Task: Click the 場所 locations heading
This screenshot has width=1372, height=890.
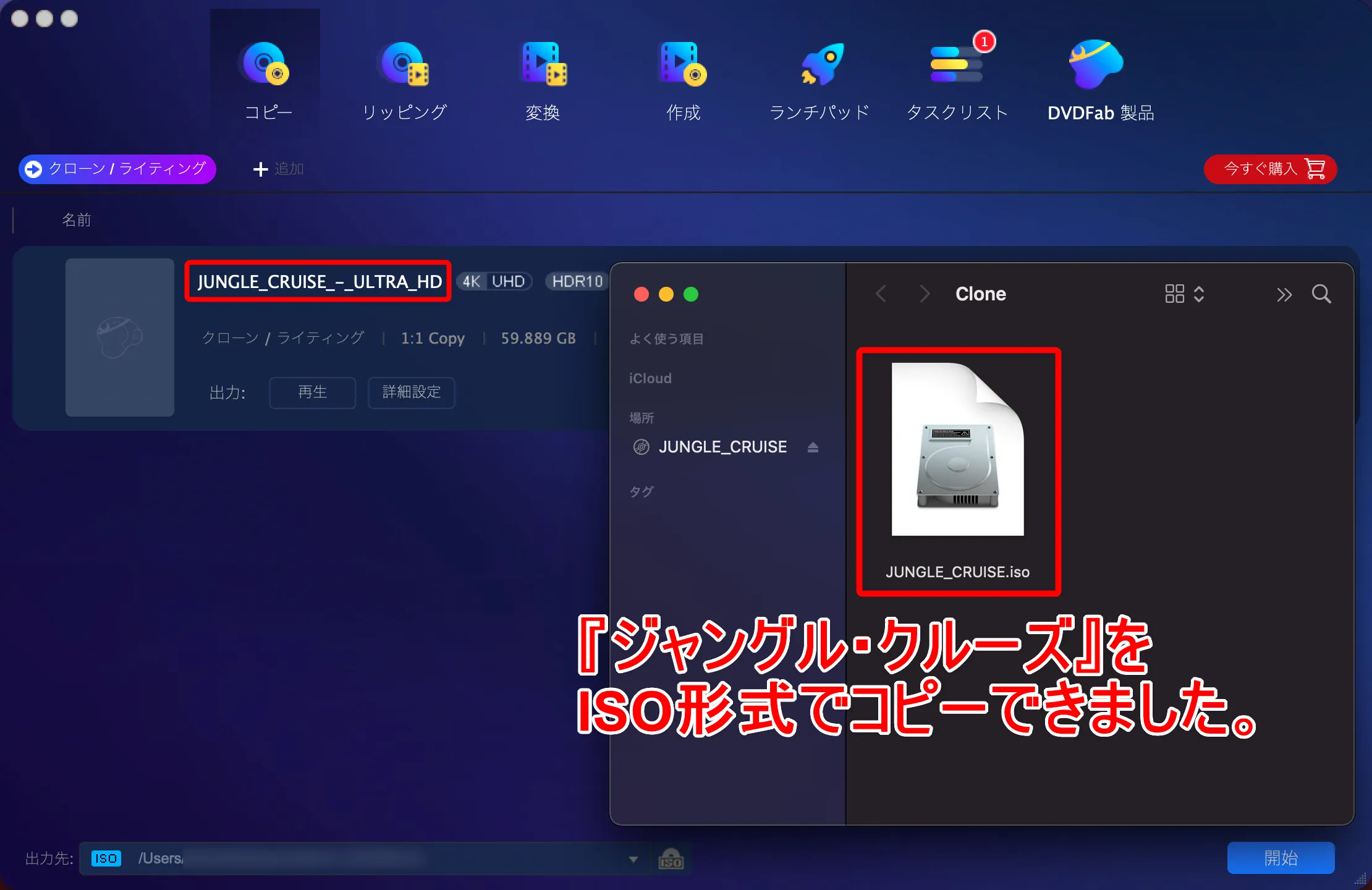Action: point(641,418)
